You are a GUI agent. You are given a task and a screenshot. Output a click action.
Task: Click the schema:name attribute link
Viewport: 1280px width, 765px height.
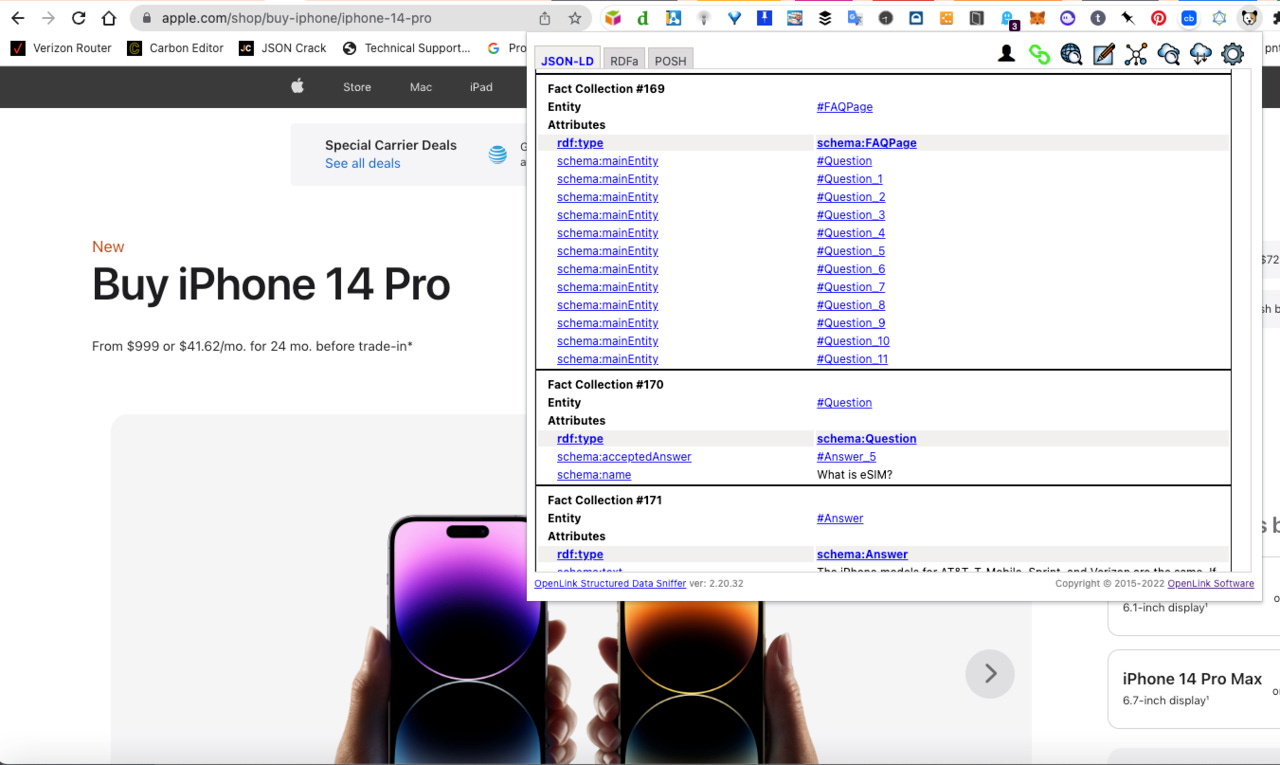click(594, 475)
